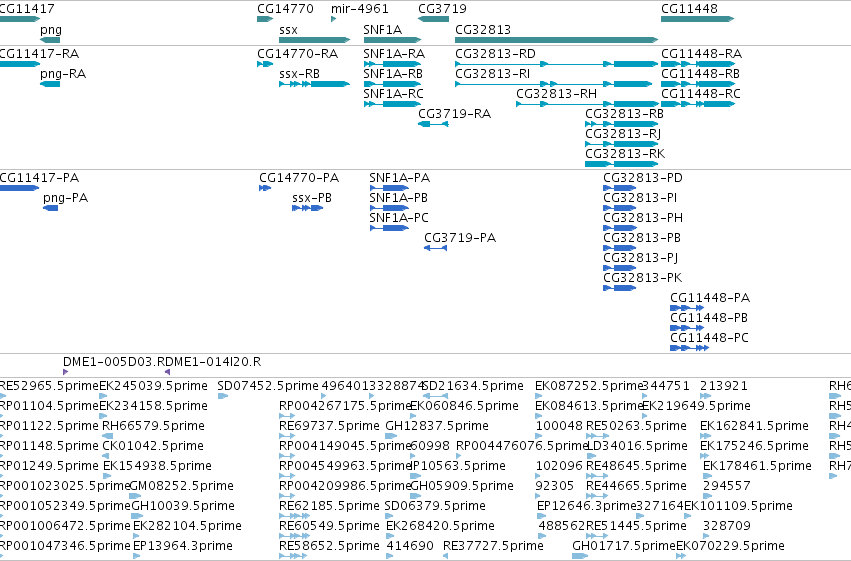Click transcript CG11417-RA
This screenshot has width=851, height=561.
pyautogui.click(x=20, y=64)
